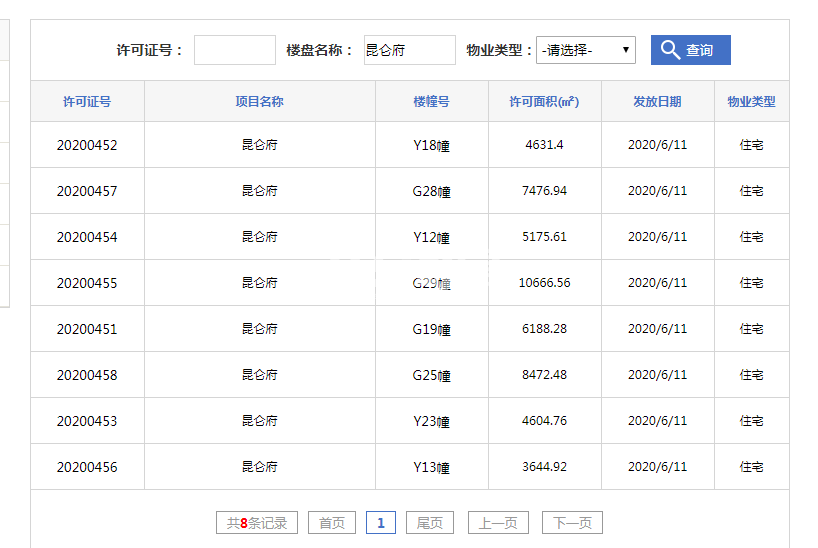Click the magnifier icon in the 查询 button
This screenshot has width=818, height=548.
click(670, 50)
